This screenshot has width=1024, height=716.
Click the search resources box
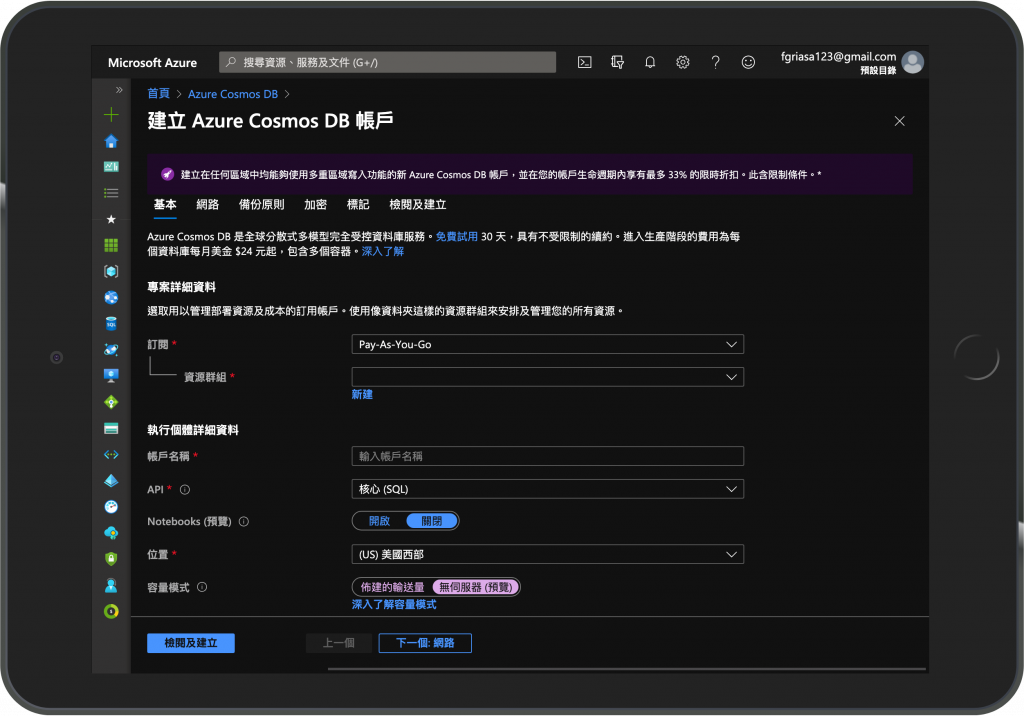coord(388,62)
